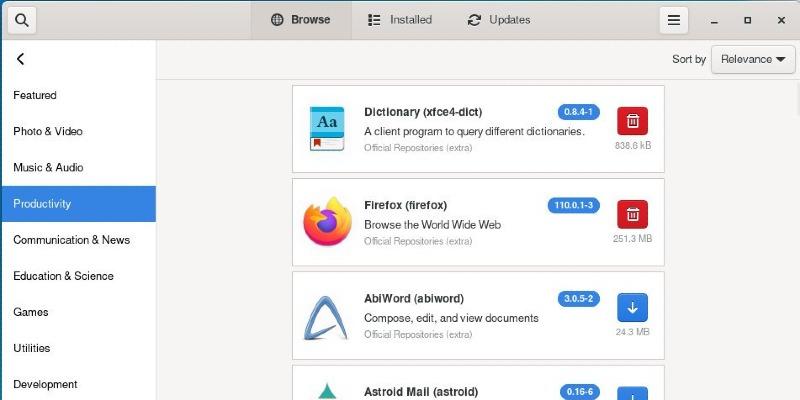Click the AbiWord application logo
The image size is (800, 400).
click(x=326, y=317)
